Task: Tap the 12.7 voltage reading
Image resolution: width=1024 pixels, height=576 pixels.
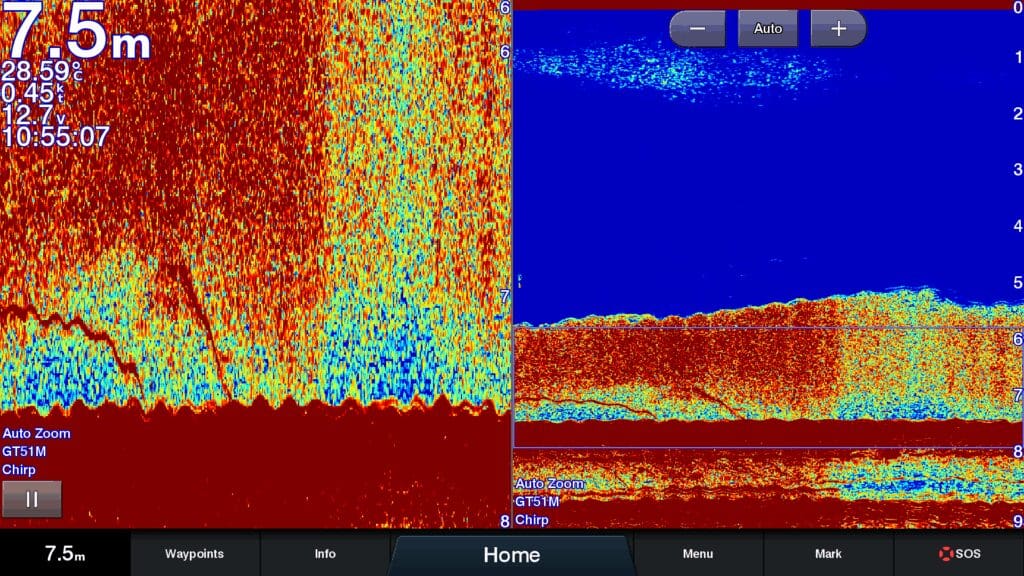Action: 35,115
